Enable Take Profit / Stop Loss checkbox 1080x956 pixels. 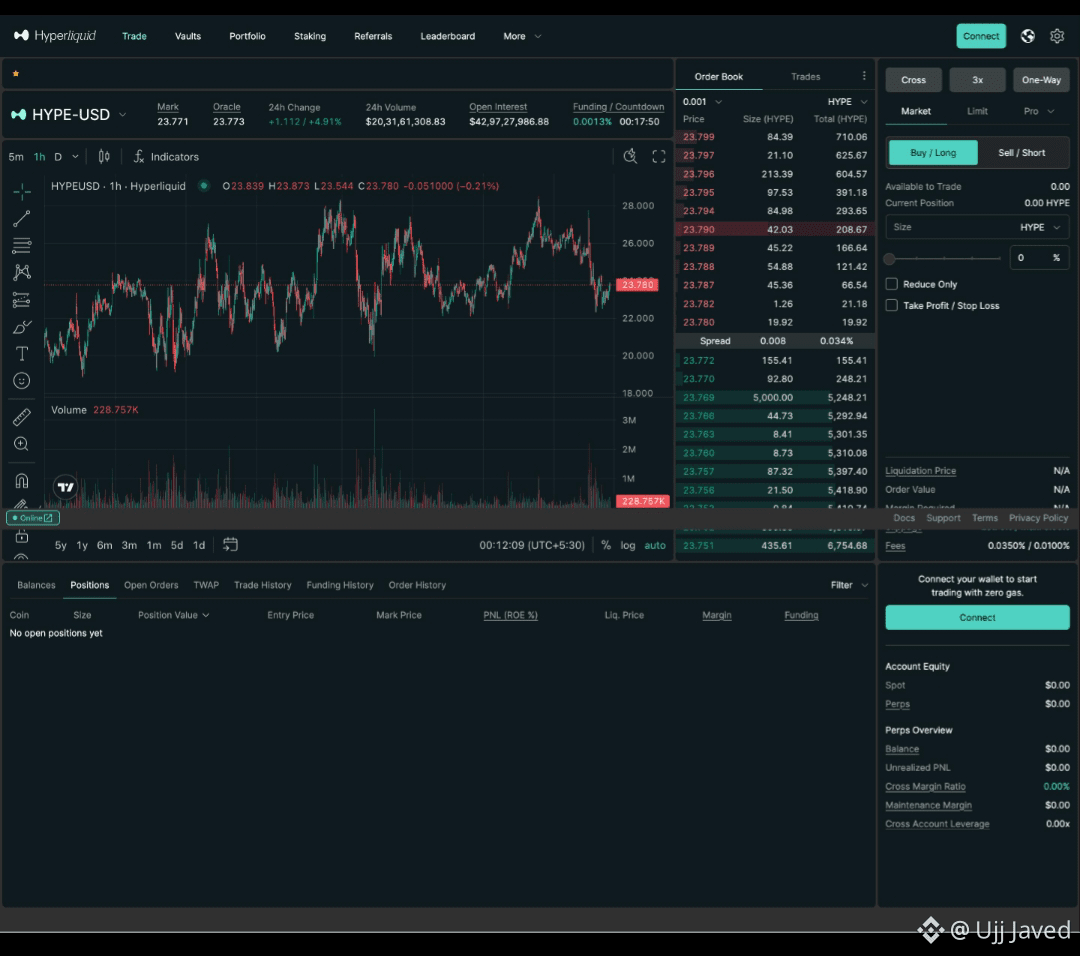tap(891, 305)
